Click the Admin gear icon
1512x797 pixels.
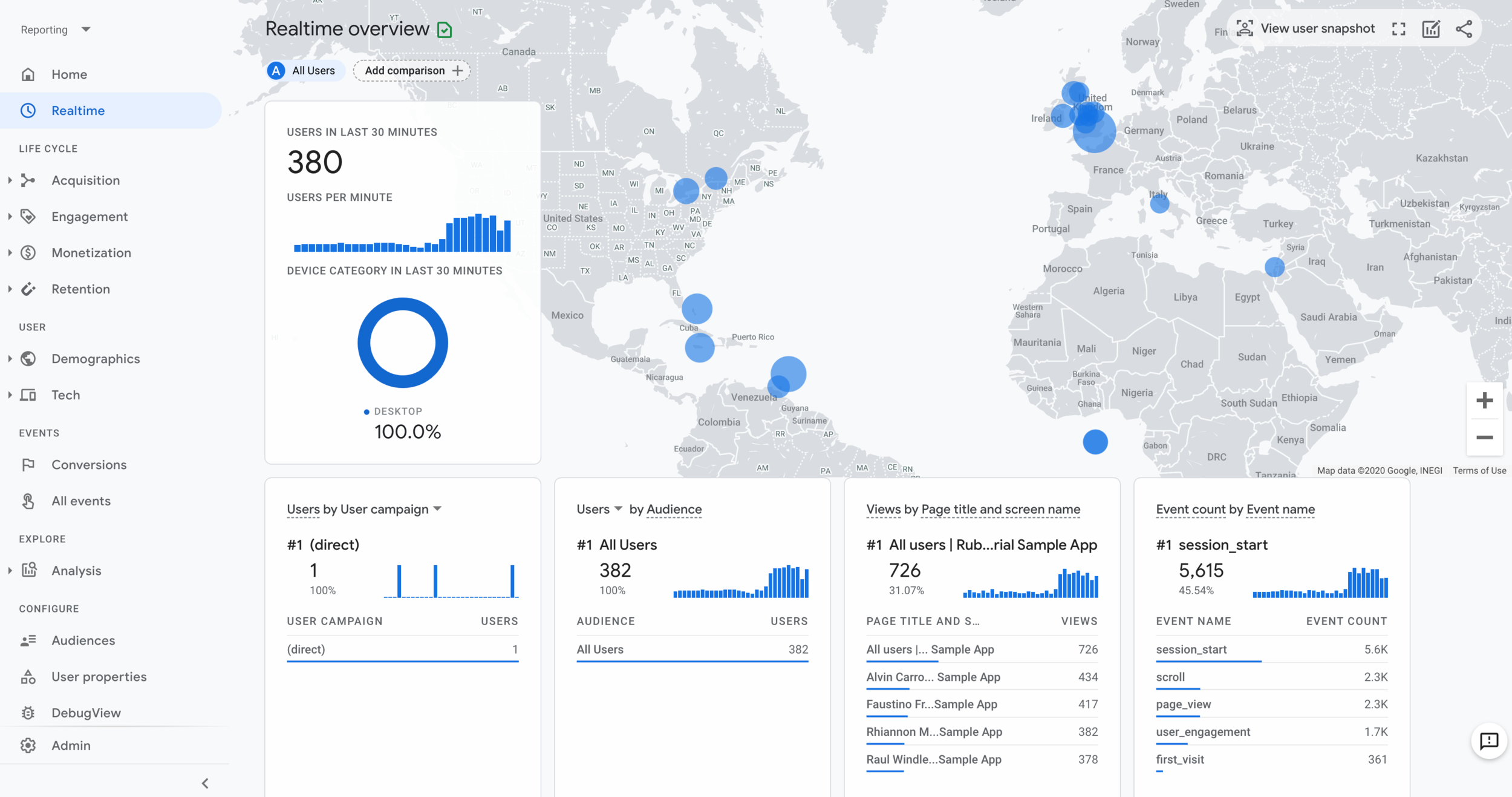coord(28,745)
